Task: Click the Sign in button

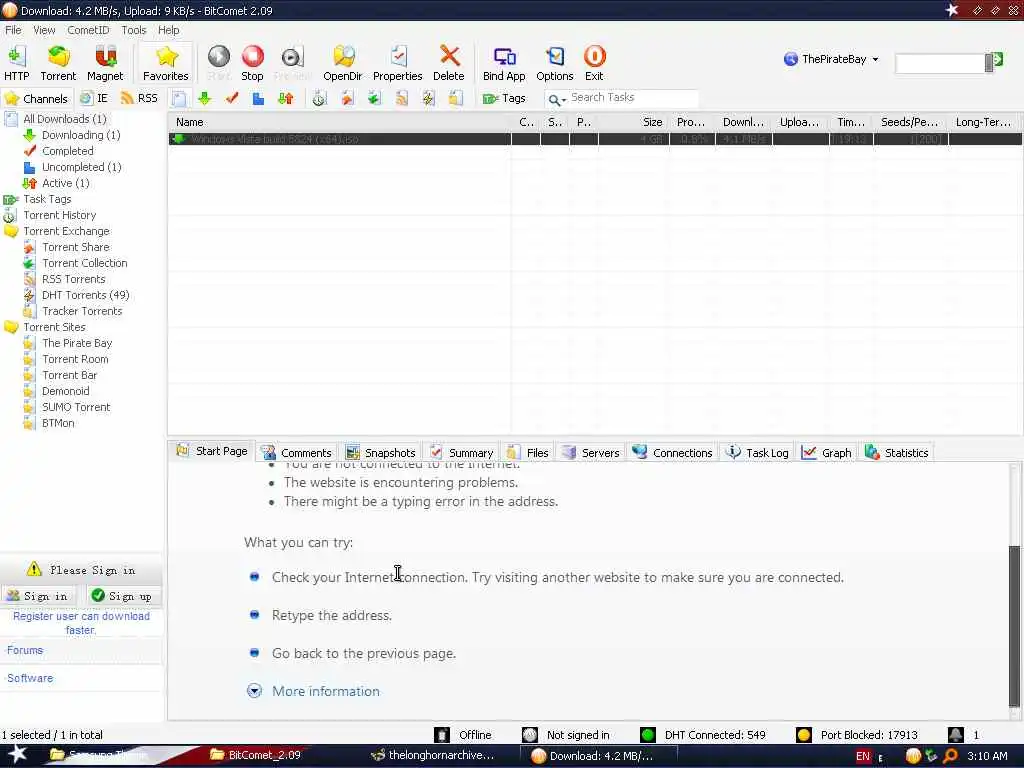Action: pos(38,596)
